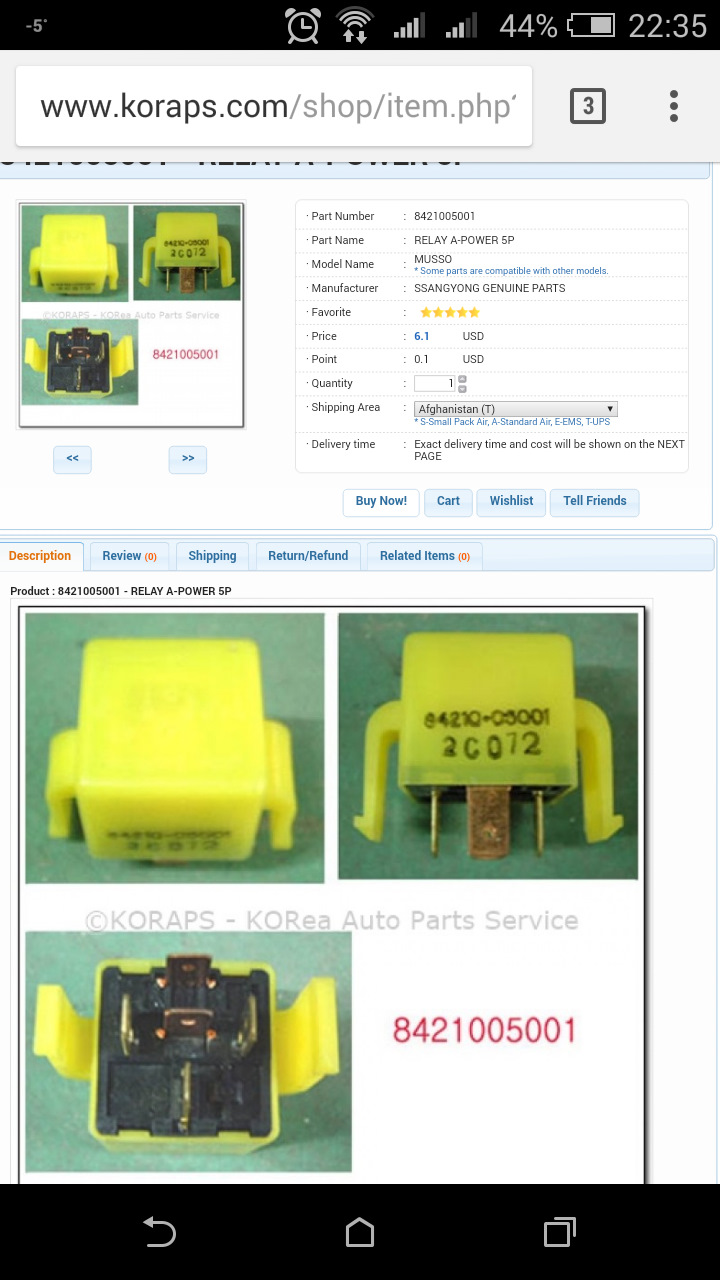Open the browser three-dot overflow menu
Screen dimensions: 720x1280
coord(674,106)
